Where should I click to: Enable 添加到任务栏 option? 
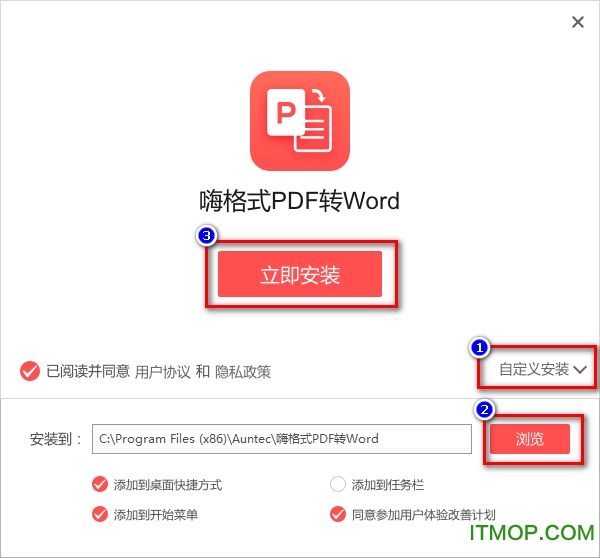338,484
